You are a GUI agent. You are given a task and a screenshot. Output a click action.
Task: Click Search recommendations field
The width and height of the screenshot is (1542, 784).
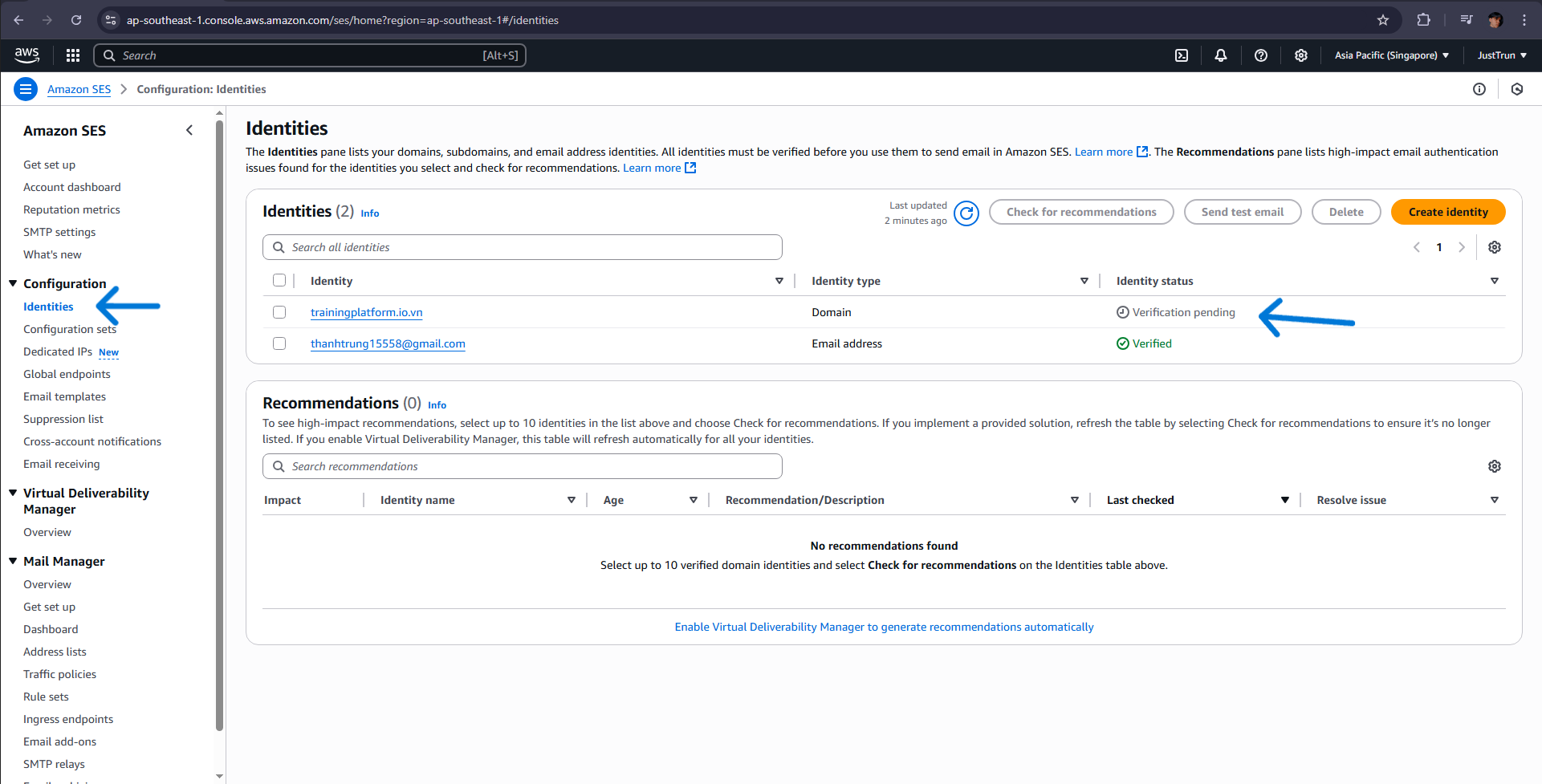pyautogui.click(x=523, y=466)
